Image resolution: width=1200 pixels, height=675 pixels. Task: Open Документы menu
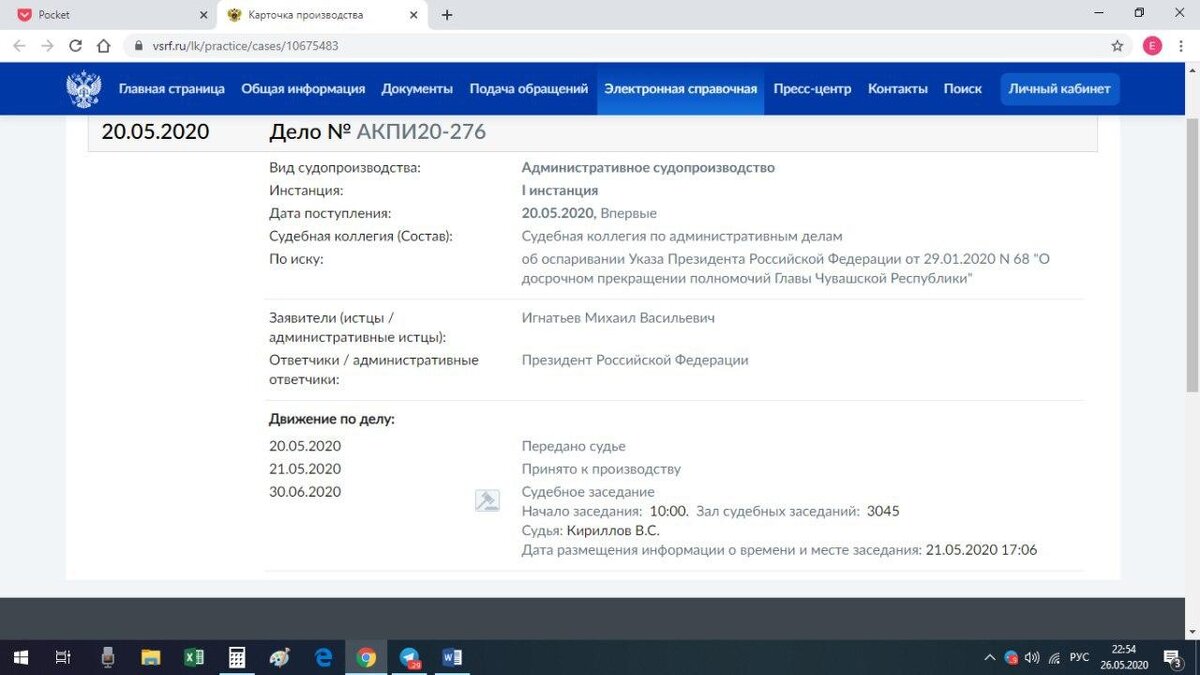click(x=417, y=89)
